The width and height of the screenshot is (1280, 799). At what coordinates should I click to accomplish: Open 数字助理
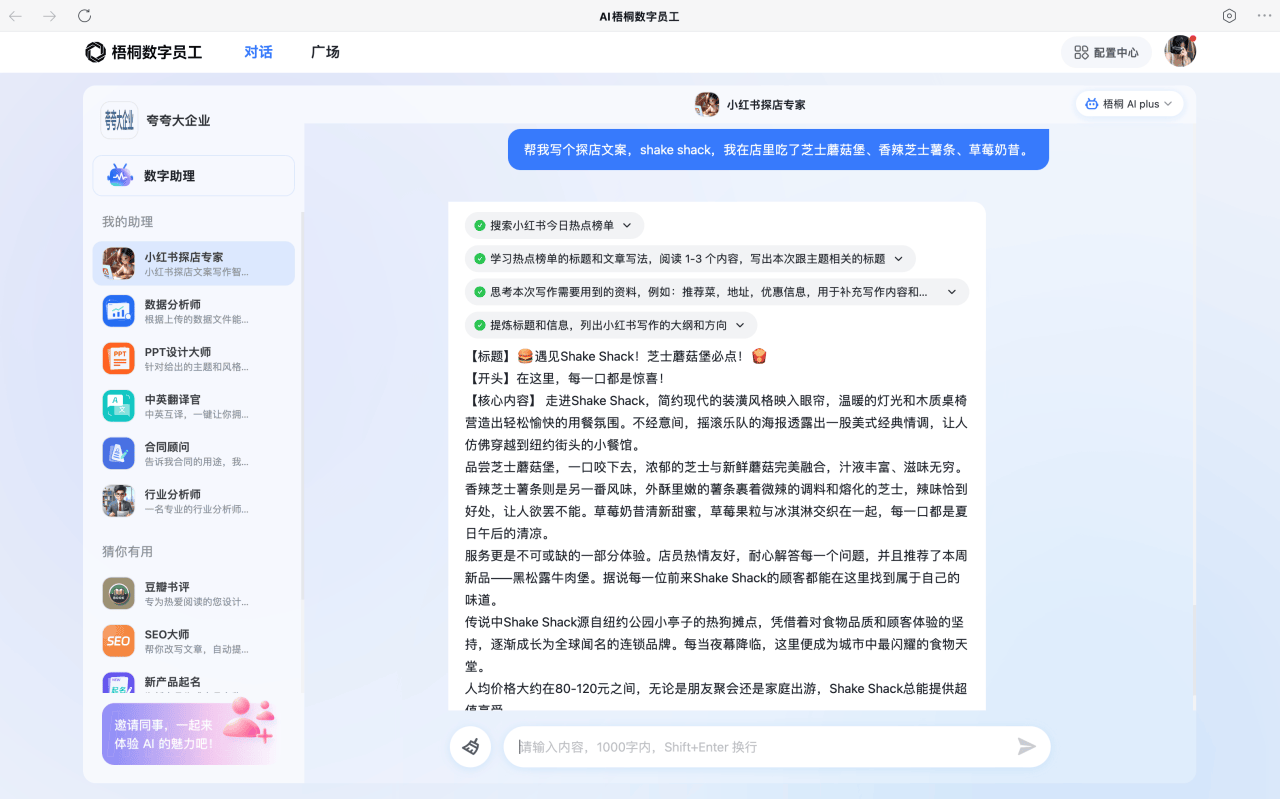pos(193,176)
